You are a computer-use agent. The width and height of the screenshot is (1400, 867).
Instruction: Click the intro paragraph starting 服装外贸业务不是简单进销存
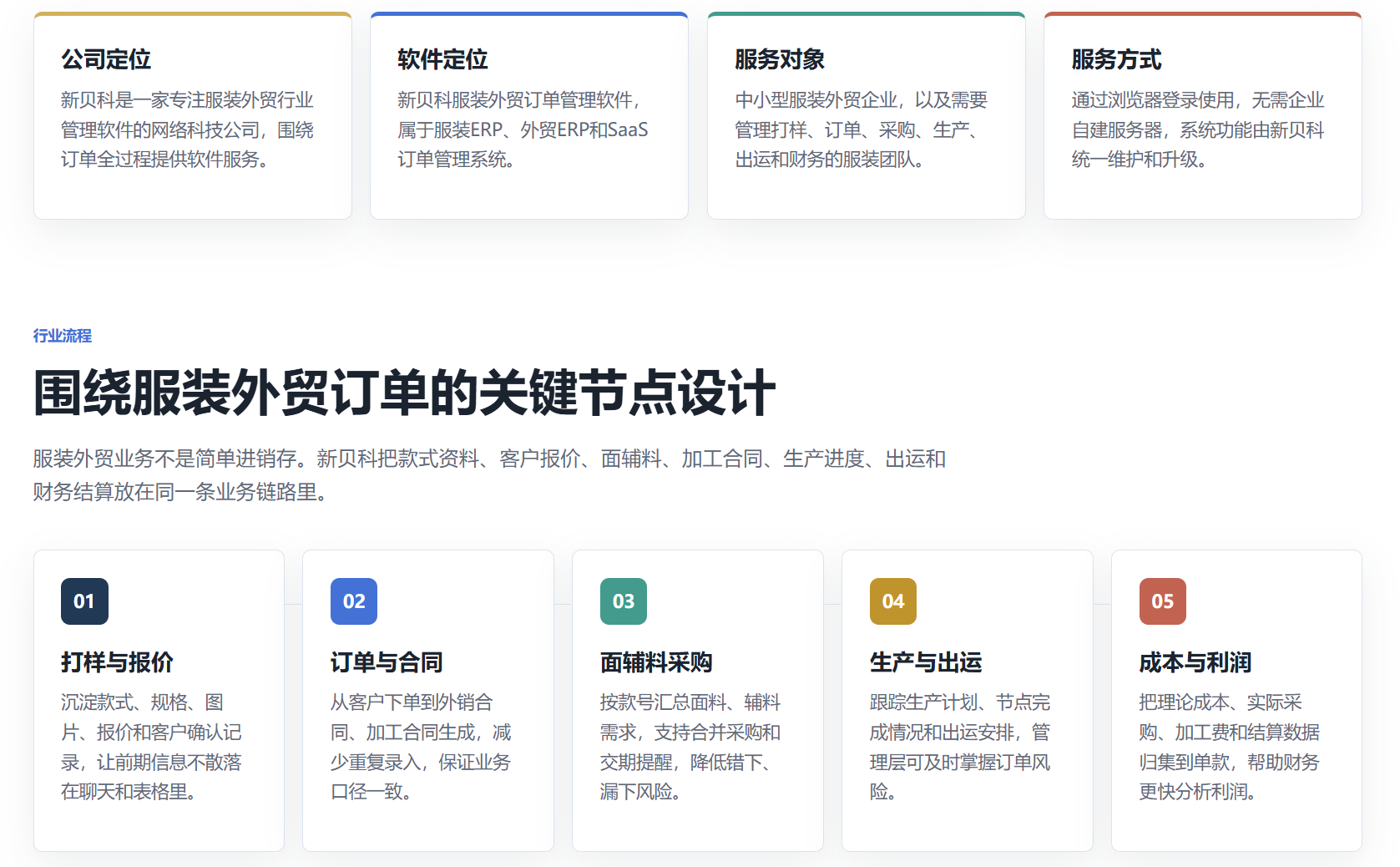[489, 475]
